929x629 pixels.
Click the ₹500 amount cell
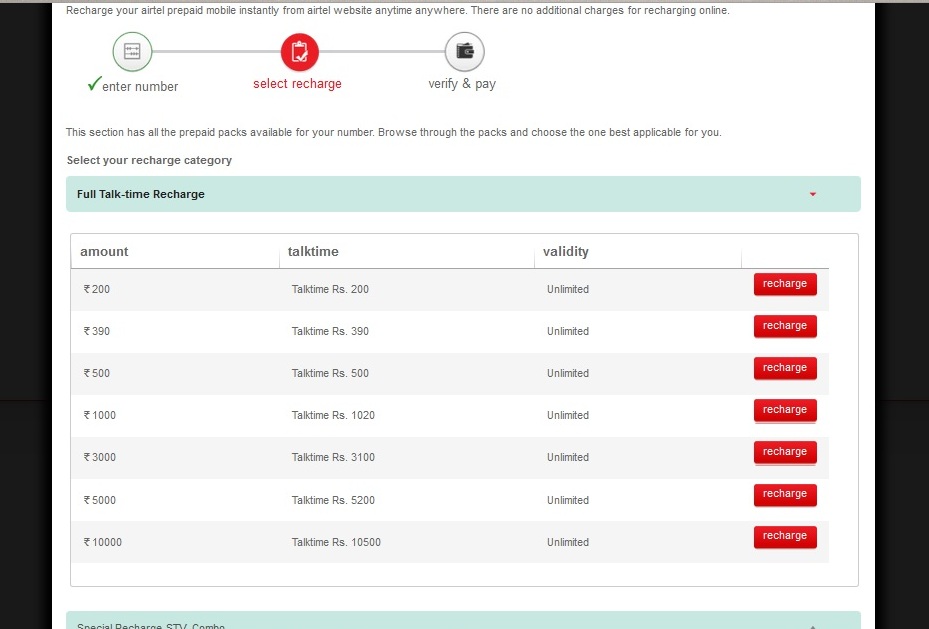97,373
